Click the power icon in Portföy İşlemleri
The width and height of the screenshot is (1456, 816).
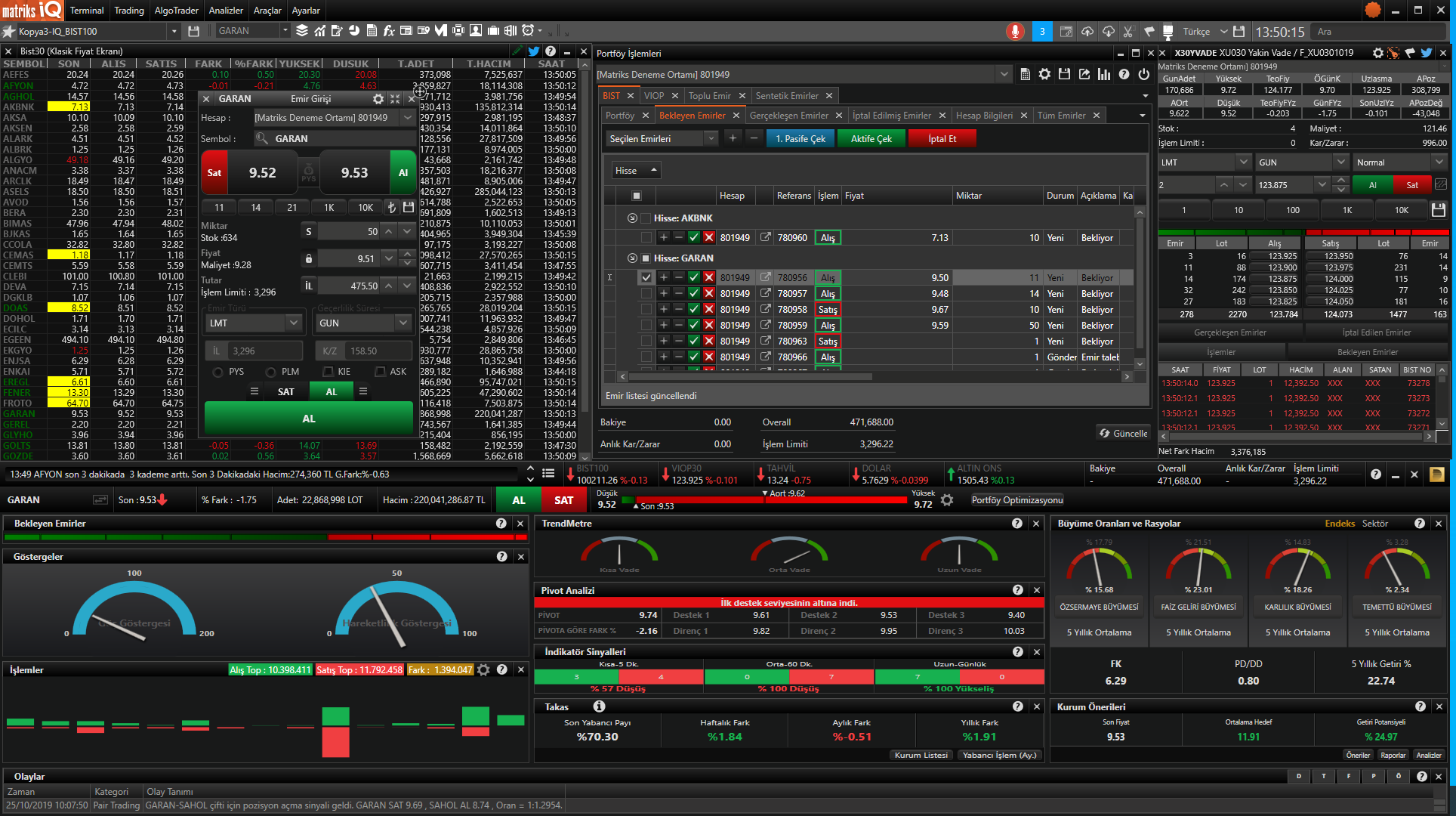click(1144, 74)
